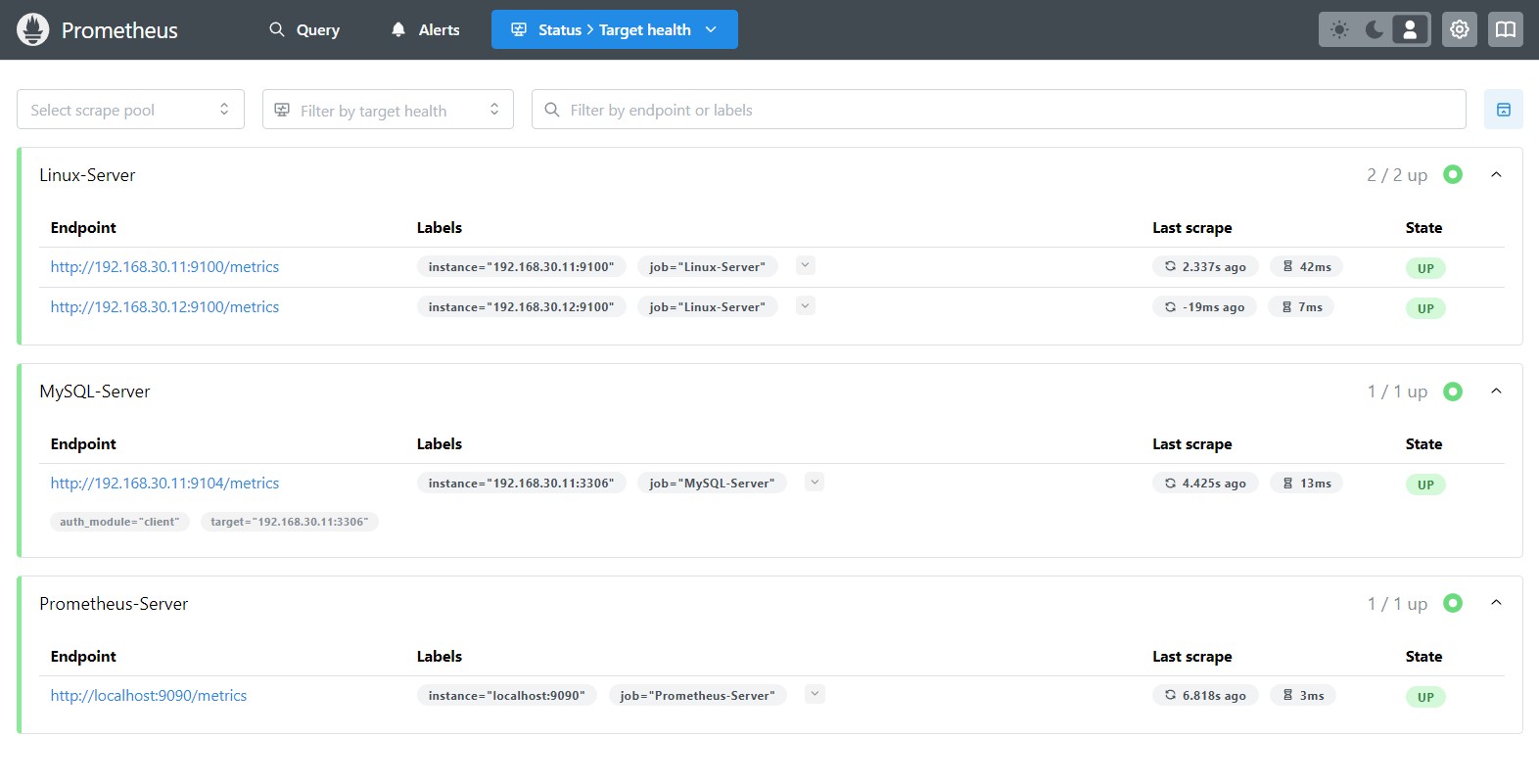Click the Prometheus flame logo
This screenshot has width=1539, height=784.
tap(32, 29)
